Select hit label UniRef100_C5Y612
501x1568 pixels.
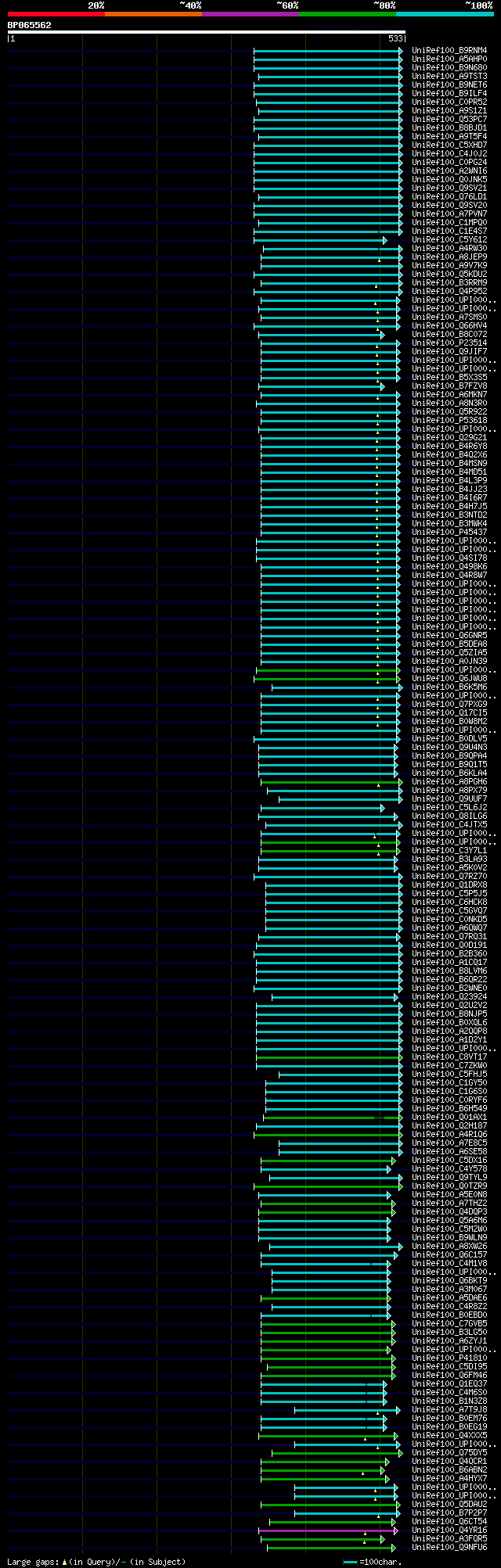point(449,240)
